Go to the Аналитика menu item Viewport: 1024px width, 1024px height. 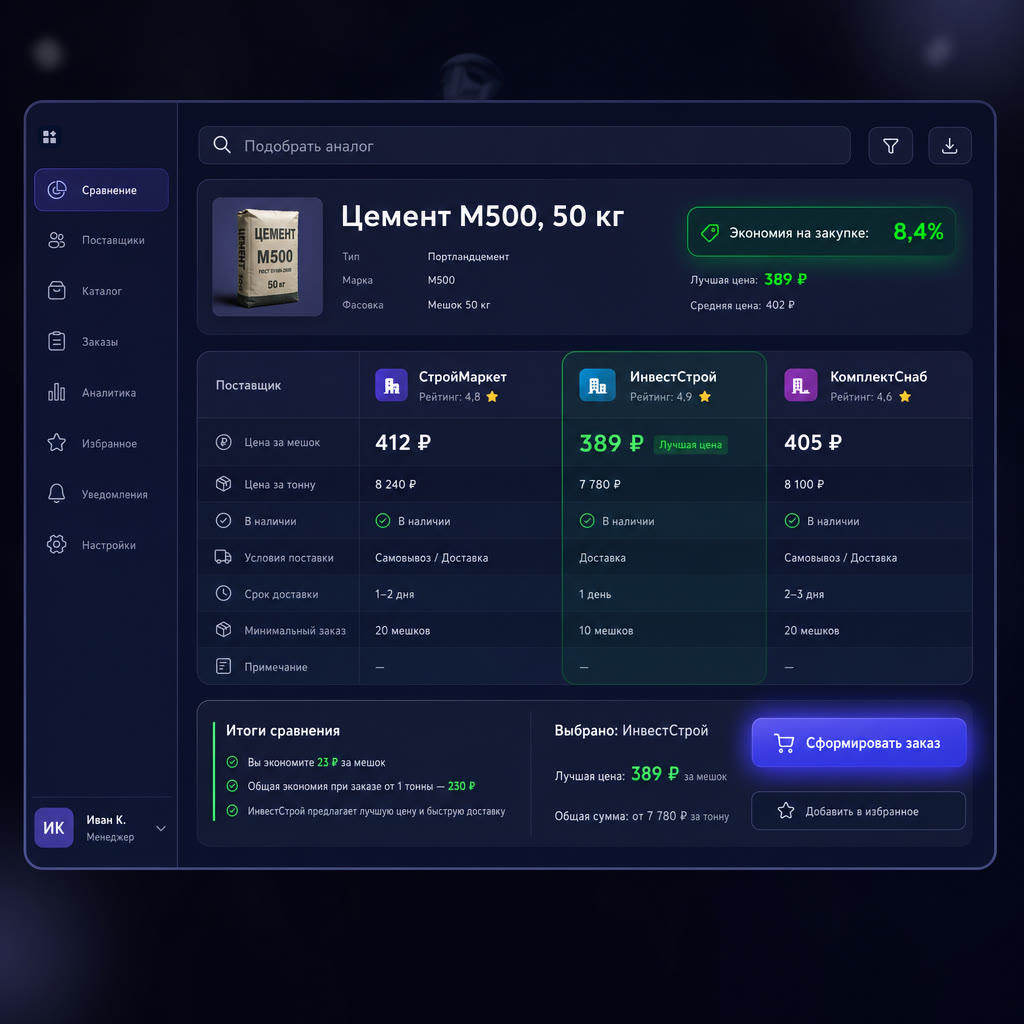[x=101, y=392]
